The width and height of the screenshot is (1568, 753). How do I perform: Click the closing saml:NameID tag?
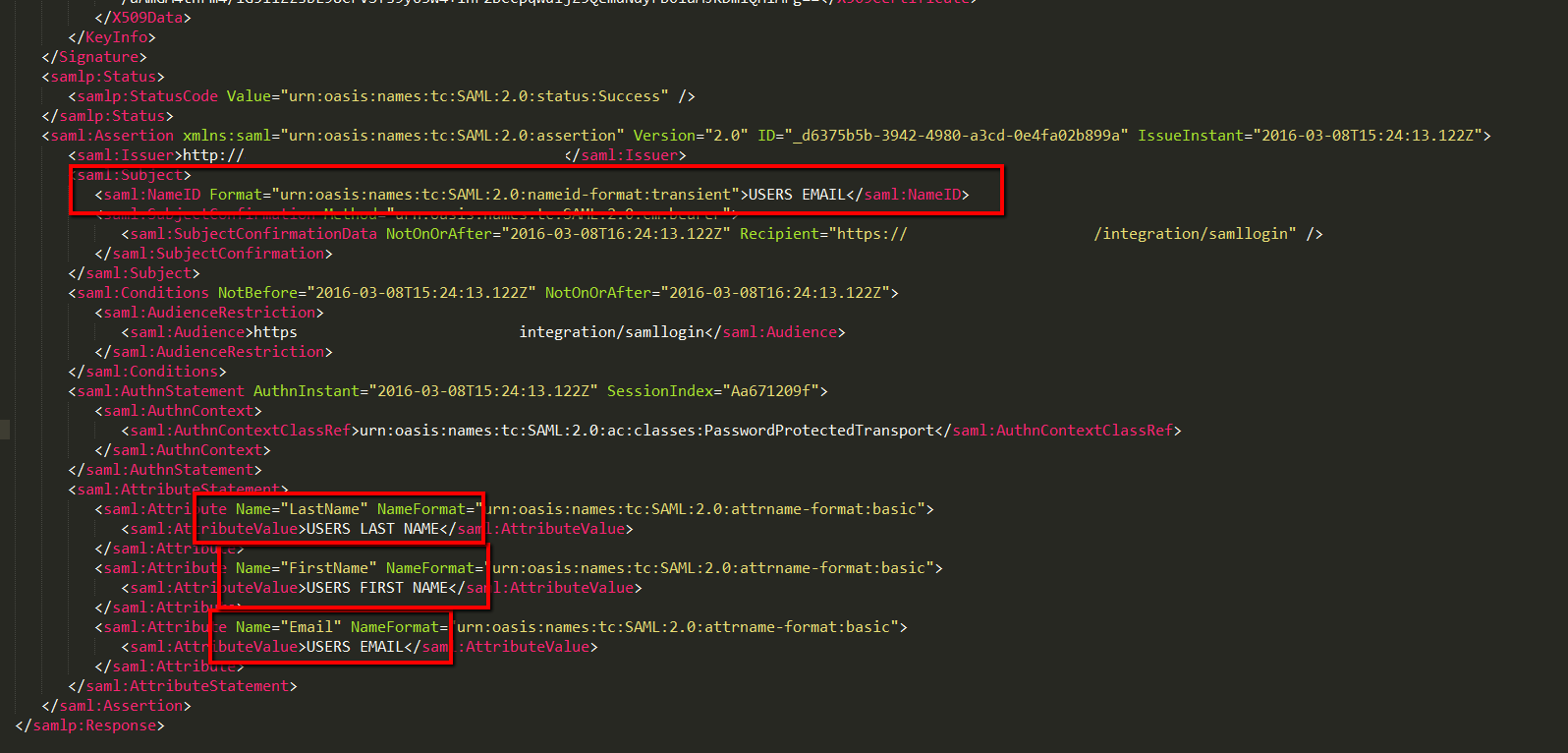[x=908, y=195]
